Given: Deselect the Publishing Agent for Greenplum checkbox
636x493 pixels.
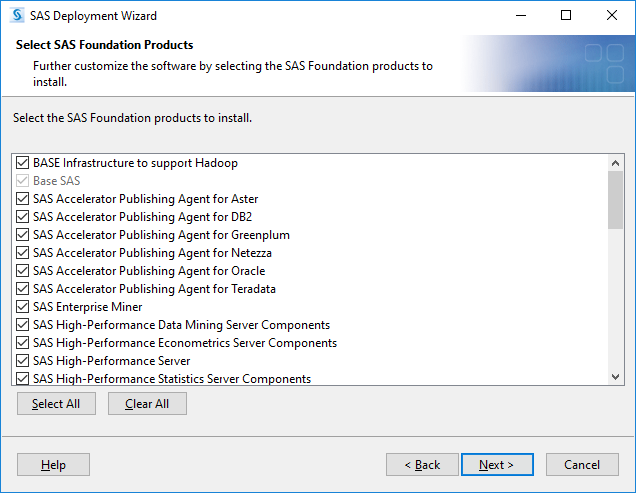Looking at the screenshot, I should [x=22, y=235].
